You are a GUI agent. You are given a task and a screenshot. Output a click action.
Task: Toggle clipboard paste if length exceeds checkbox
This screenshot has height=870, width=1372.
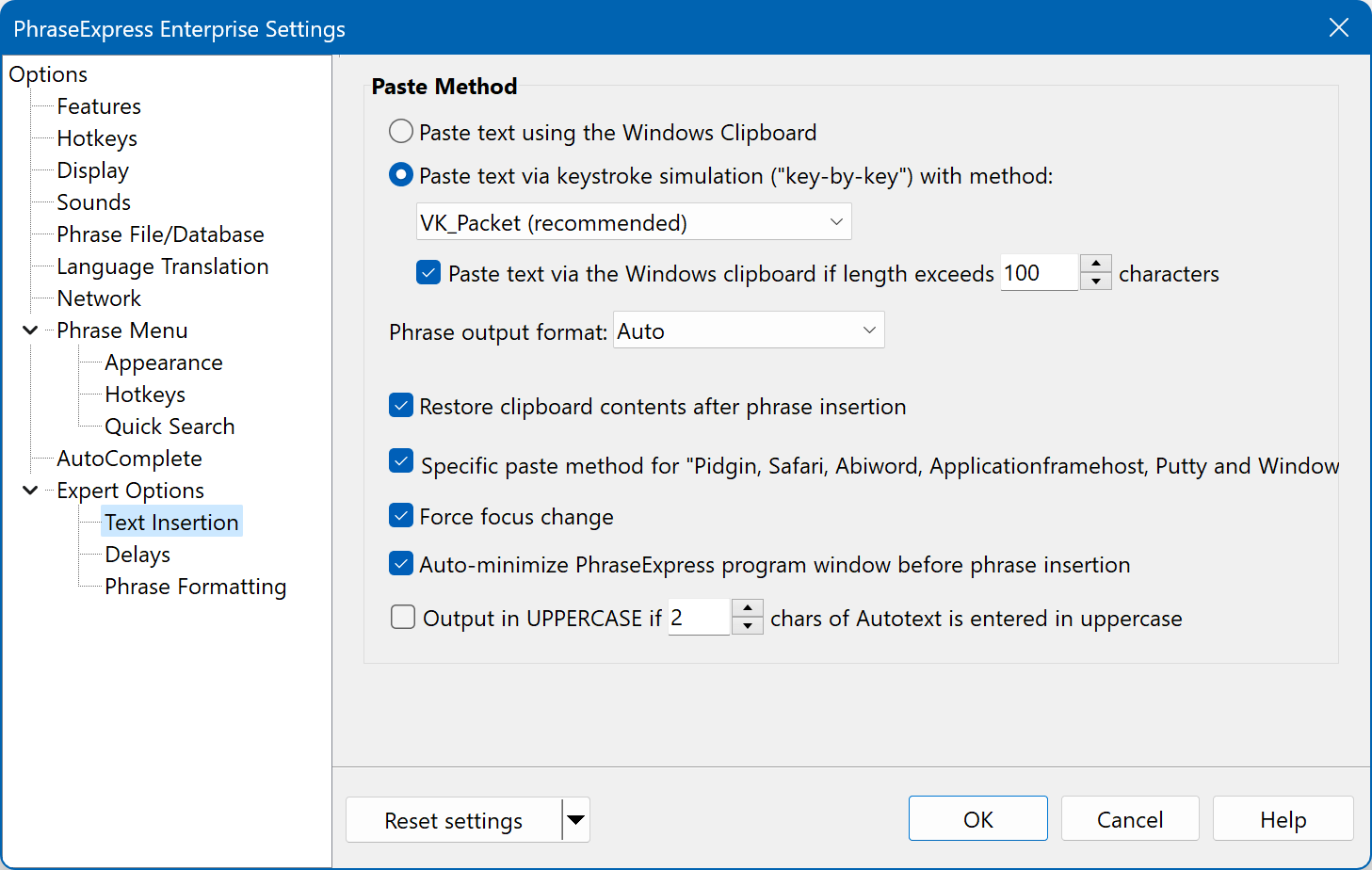[x=428, y=273]
